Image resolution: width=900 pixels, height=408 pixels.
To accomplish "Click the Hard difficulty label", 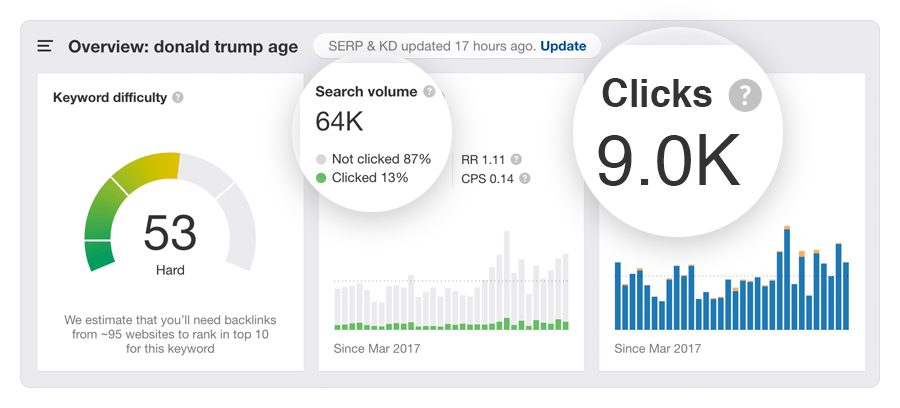I will 170,270.
